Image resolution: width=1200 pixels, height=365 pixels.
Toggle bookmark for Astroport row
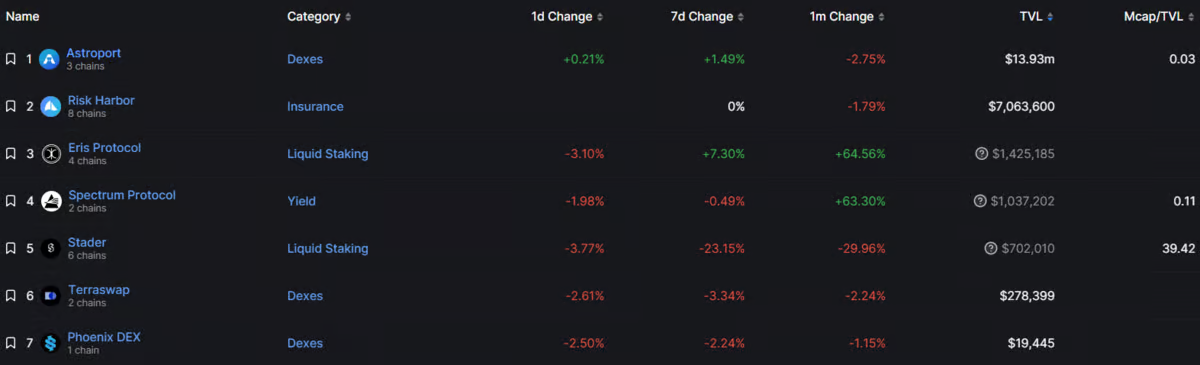[x=10, y=60]
